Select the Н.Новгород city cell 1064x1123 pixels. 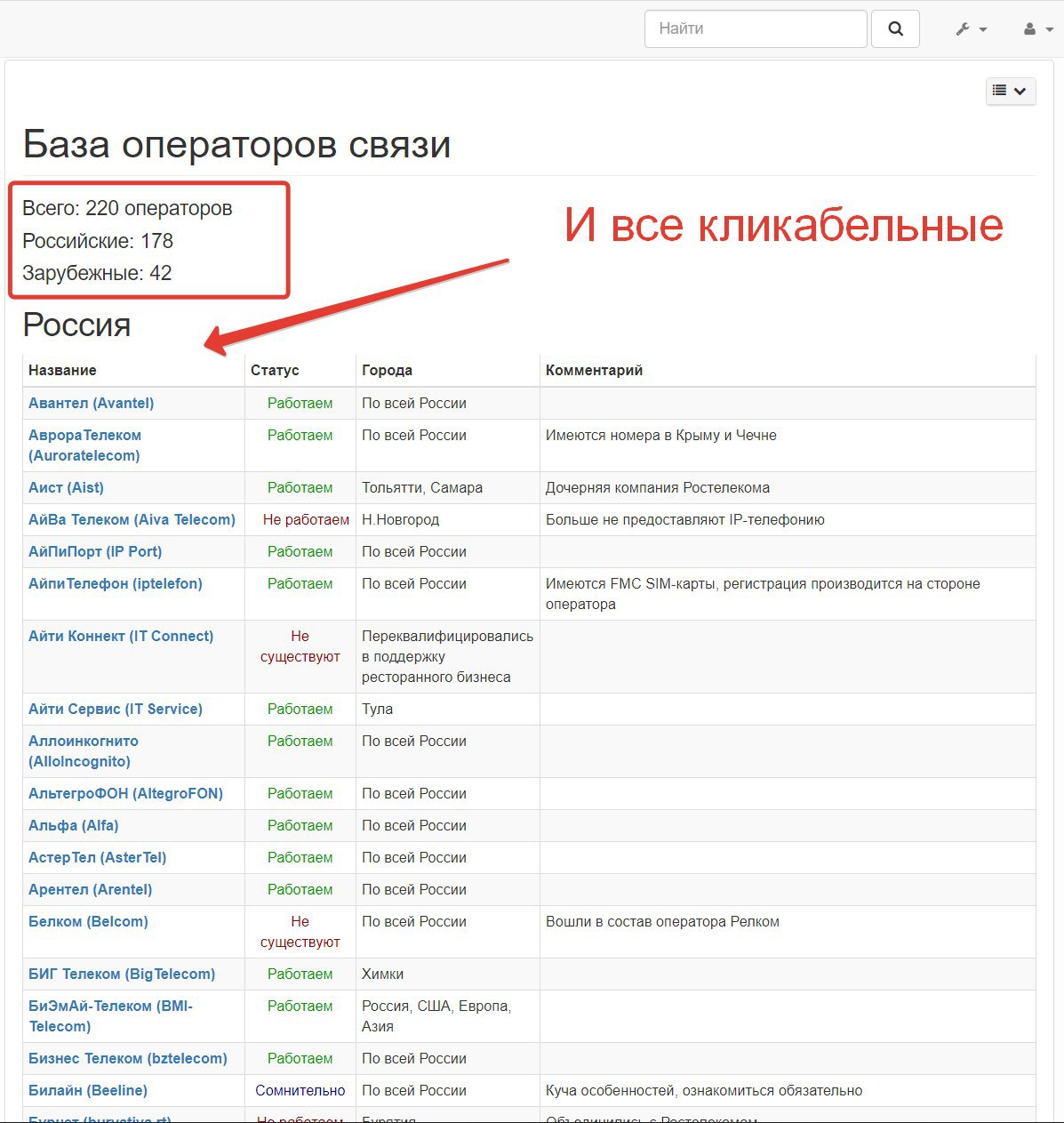point(400,519)
